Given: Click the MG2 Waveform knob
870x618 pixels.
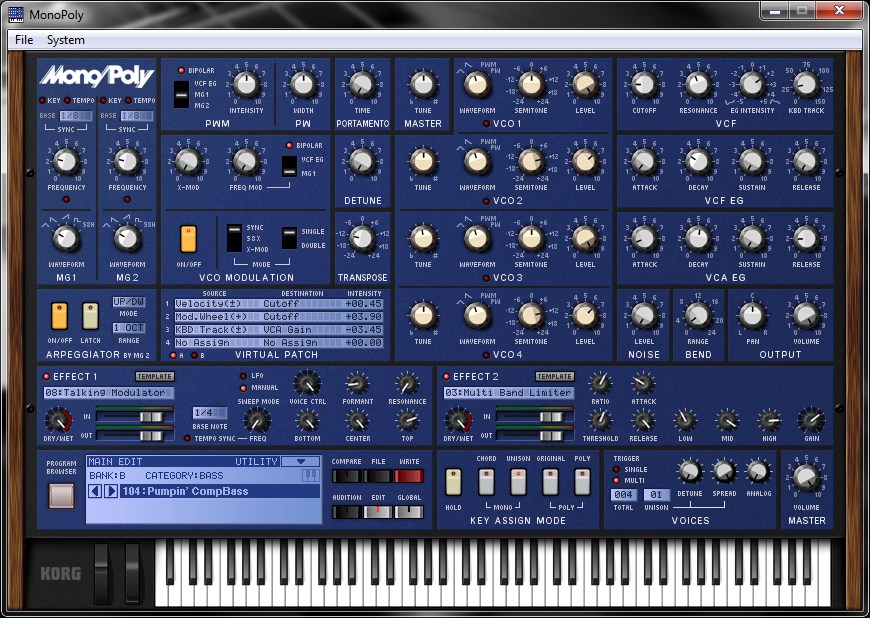Looking at the screenshot, I should point(127,239).
